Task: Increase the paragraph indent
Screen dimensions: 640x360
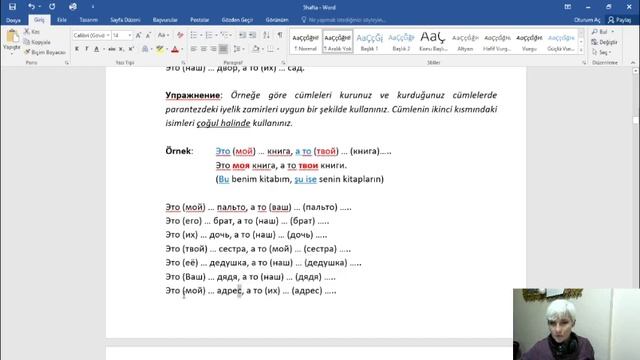Action: (253, 36)
